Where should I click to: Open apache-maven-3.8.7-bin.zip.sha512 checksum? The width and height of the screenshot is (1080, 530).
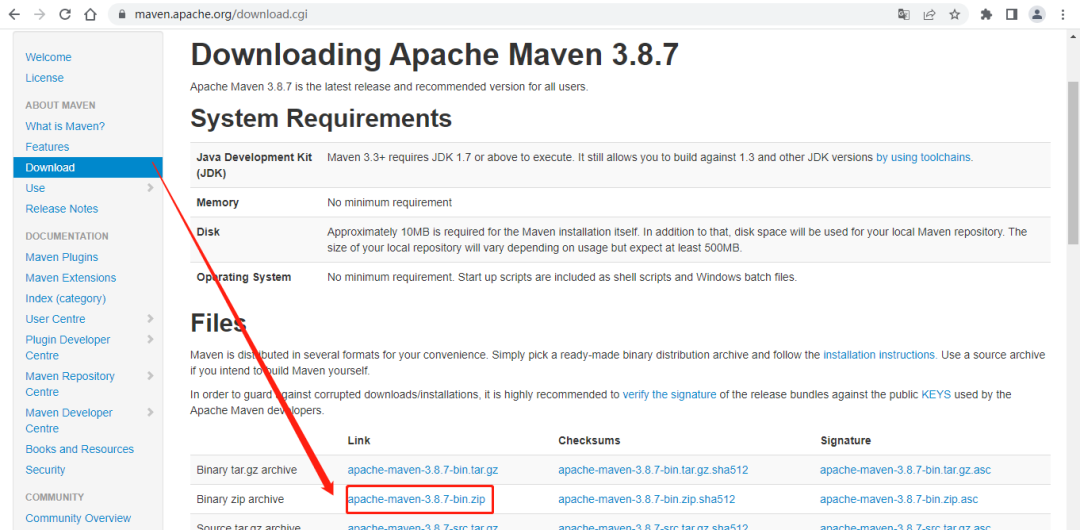coord(647,499)
